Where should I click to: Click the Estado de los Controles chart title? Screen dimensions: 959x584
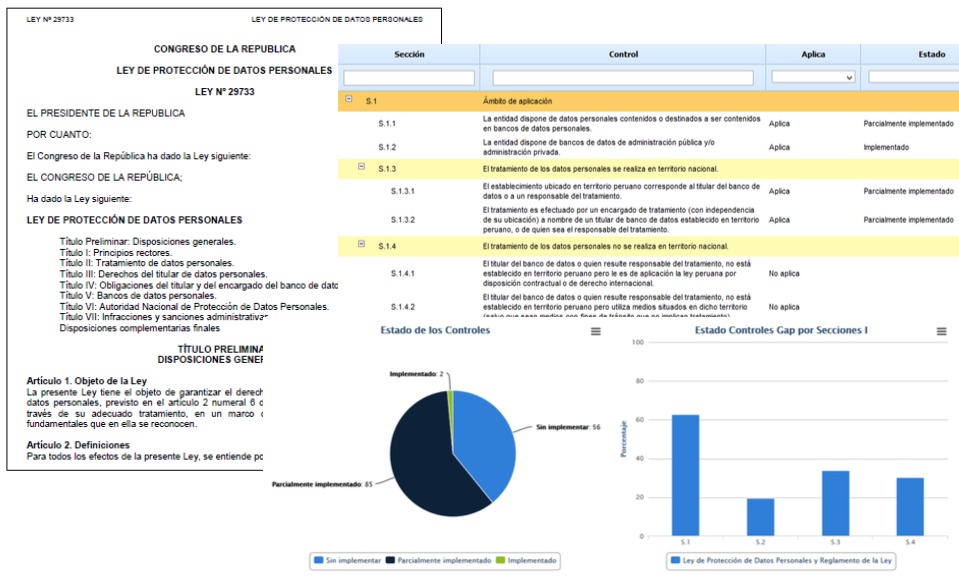pyautogui.click(x=435, y=330)
